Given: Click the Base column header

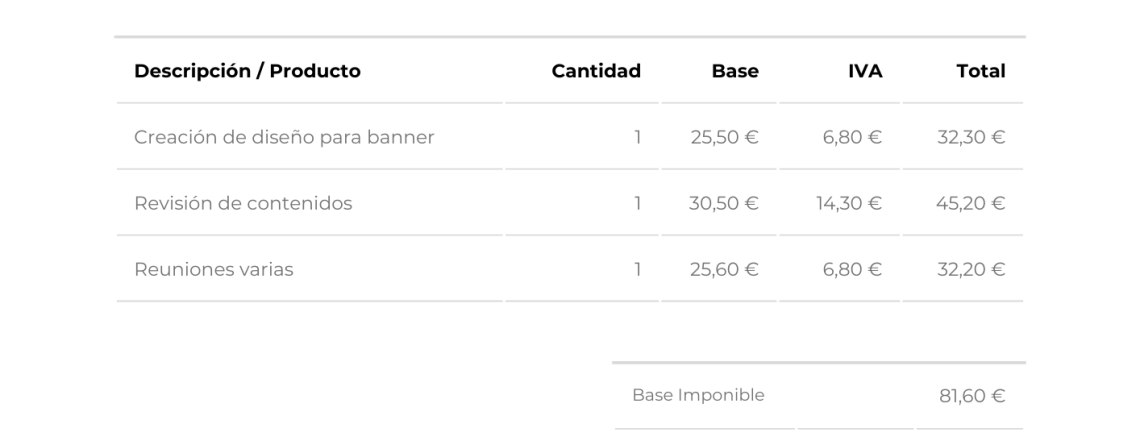Looking at the screenshot, I should (x=735, y=71).
